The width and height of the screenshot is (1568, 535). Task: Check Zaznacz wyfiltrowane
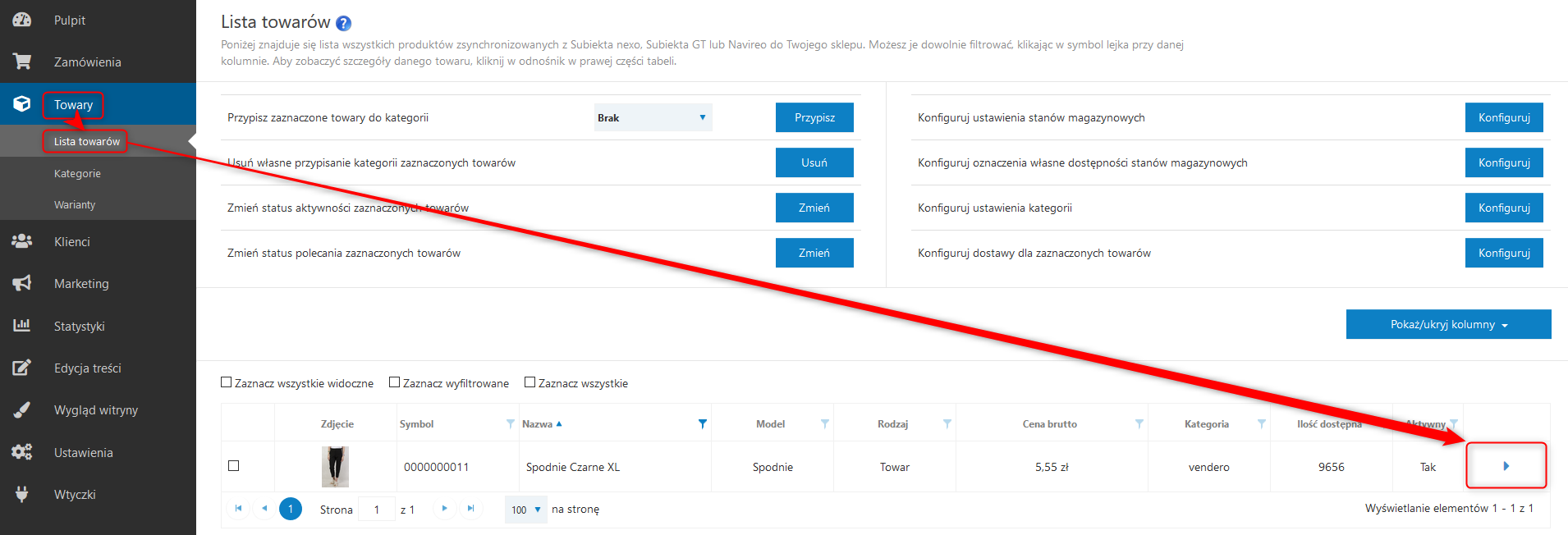tap(394, 382)
